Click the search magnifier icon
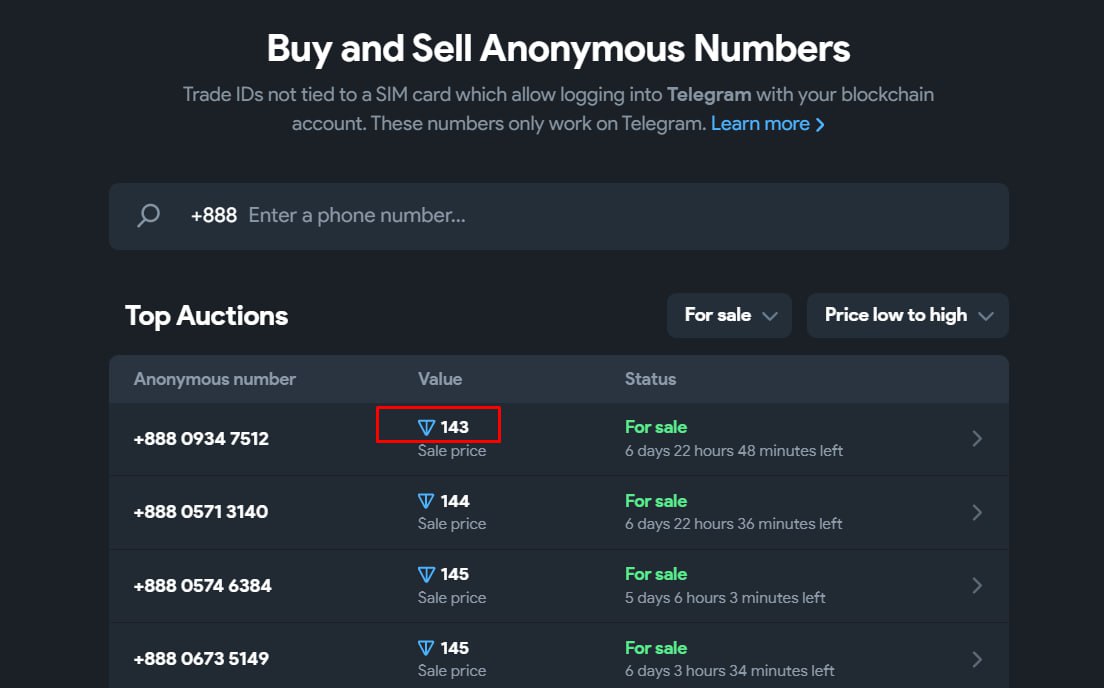This screenshot has width=1104, height=688. (x=148, y=216)
